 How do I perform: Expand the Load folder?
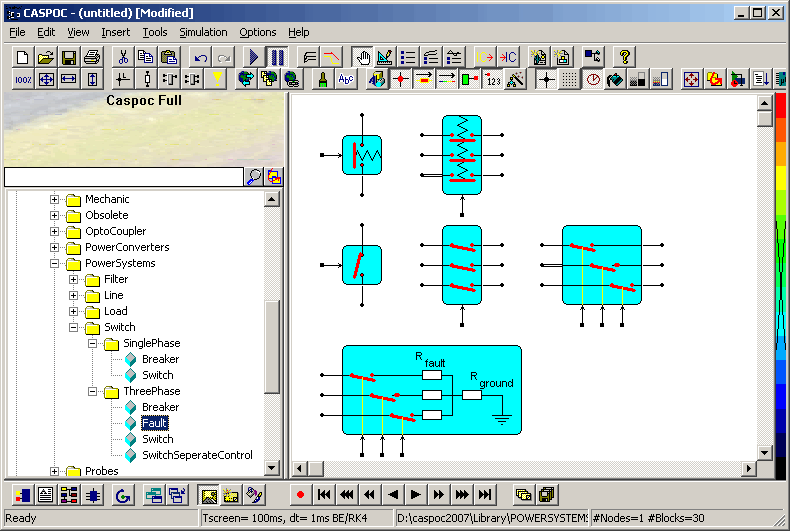[x=74, y=311]
